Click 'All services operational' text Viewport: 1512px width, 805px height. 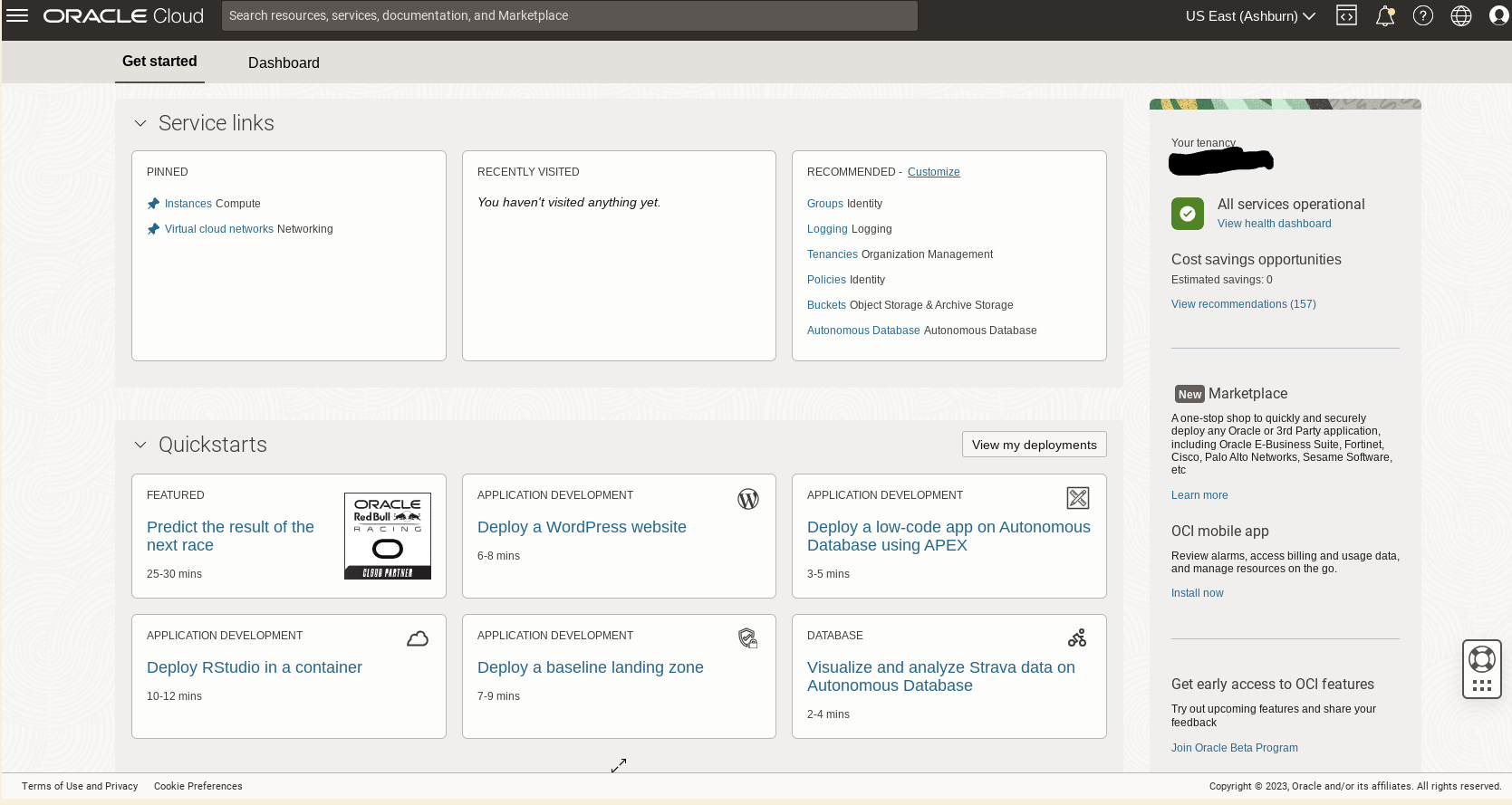coord(1291,205)
